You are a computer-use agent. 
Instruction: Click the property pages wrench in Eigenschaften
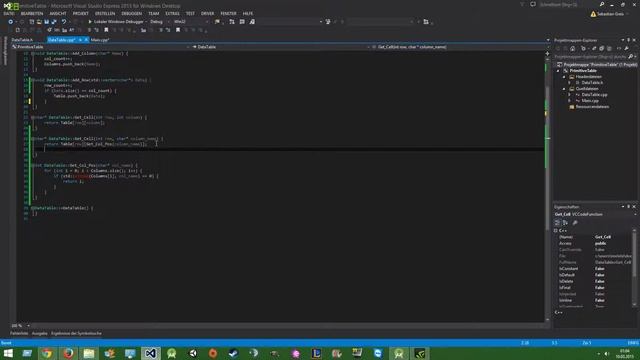pos(575,222)
